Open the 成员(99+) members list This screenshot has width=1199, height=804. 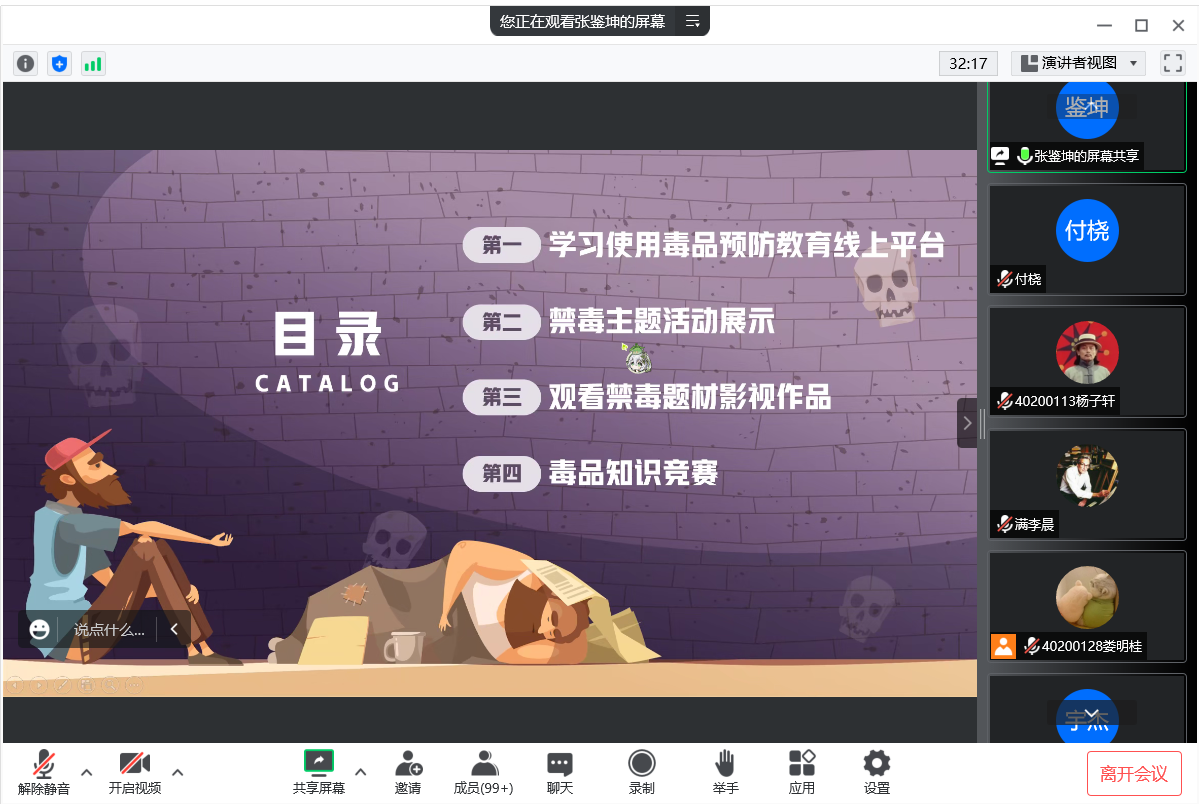click(x=484, y=772)
